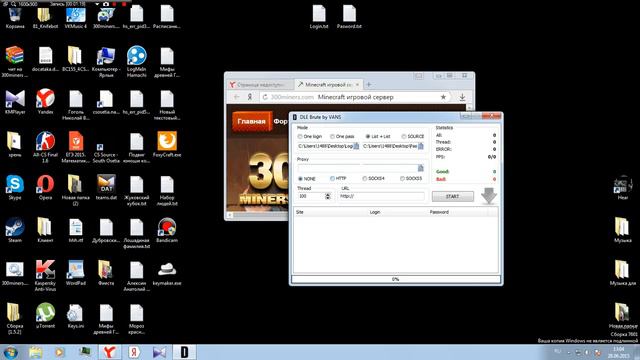Click the red Y Yandex browser taskbar button
Viewport: 640px width, 360px height.
tap(109, 352)
